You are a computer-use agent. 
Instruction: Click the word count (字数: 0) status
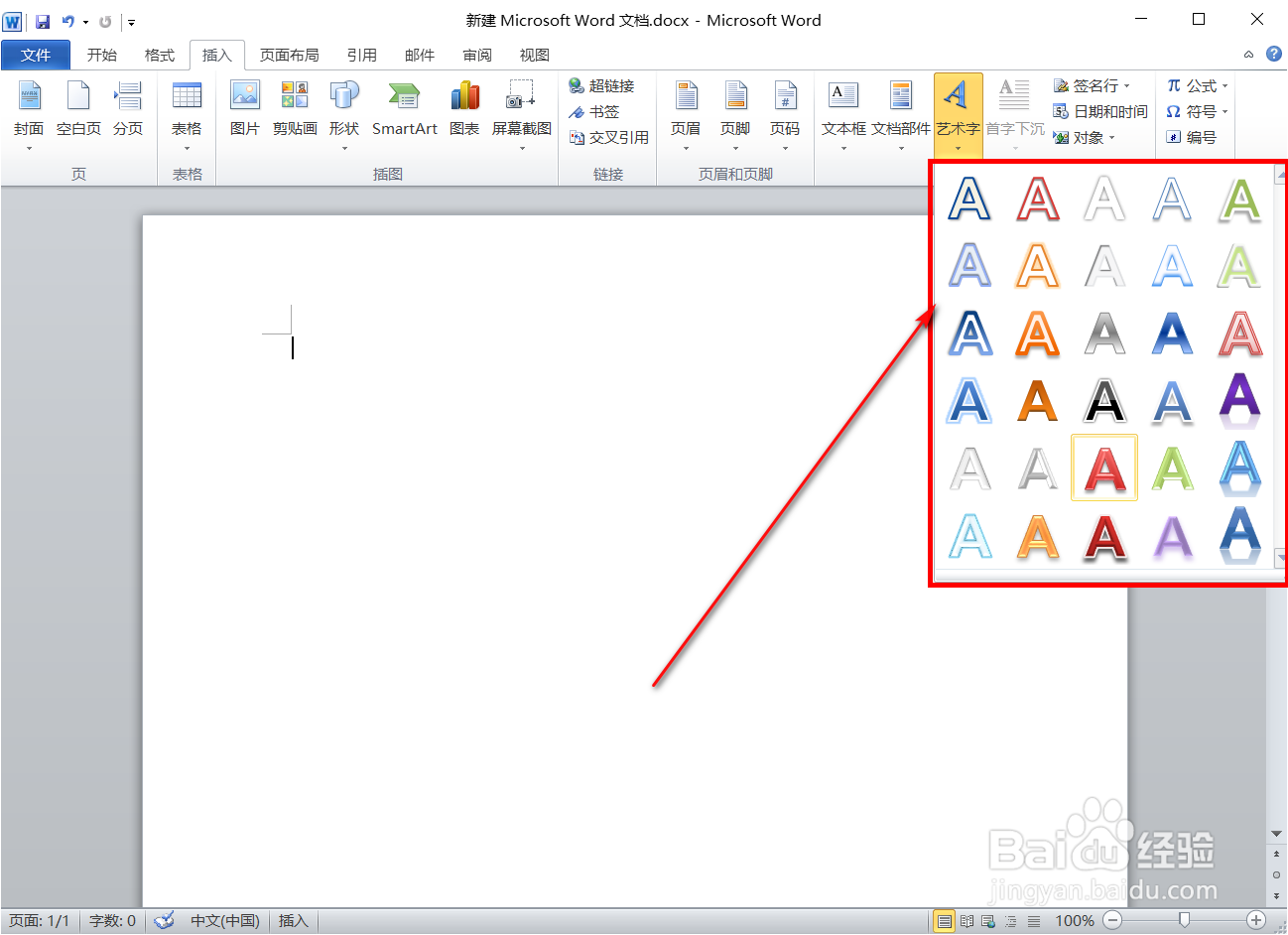coord(112,921)
